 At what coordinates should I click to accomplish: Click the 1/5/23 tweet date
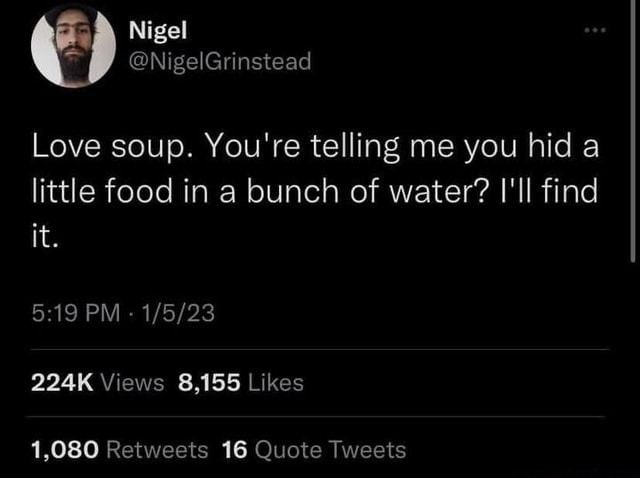(181, 314)
